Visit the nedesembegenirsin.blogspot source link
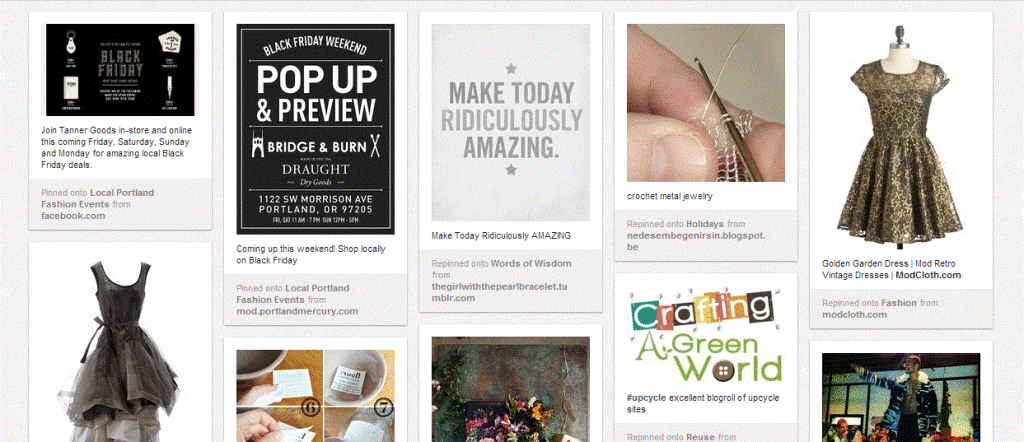This screenshot has width=1024, height=442. pos(696,241)
